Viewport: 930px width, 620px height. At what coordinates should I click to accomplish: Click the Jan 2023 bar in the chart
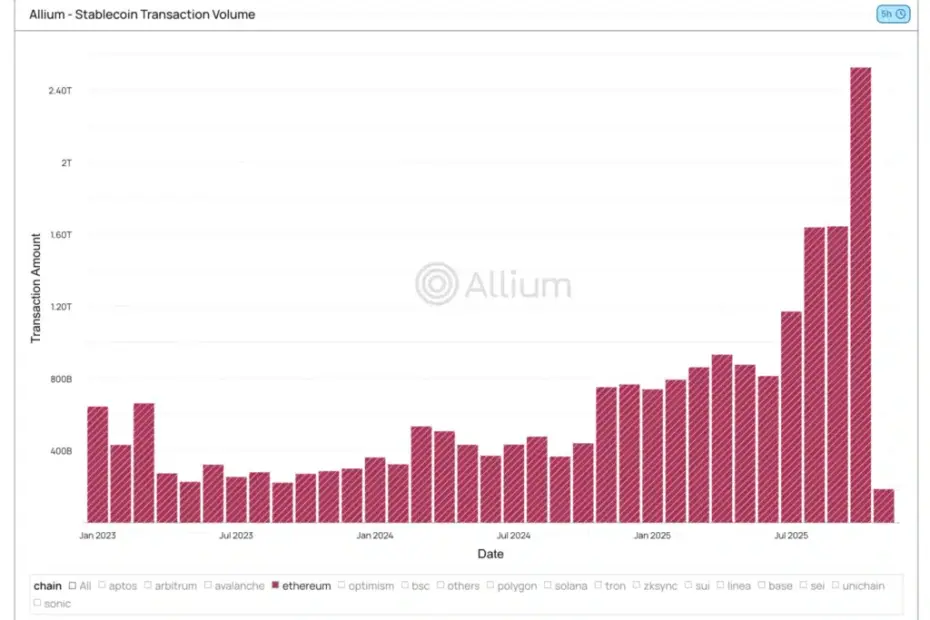(x=96, y=460)
